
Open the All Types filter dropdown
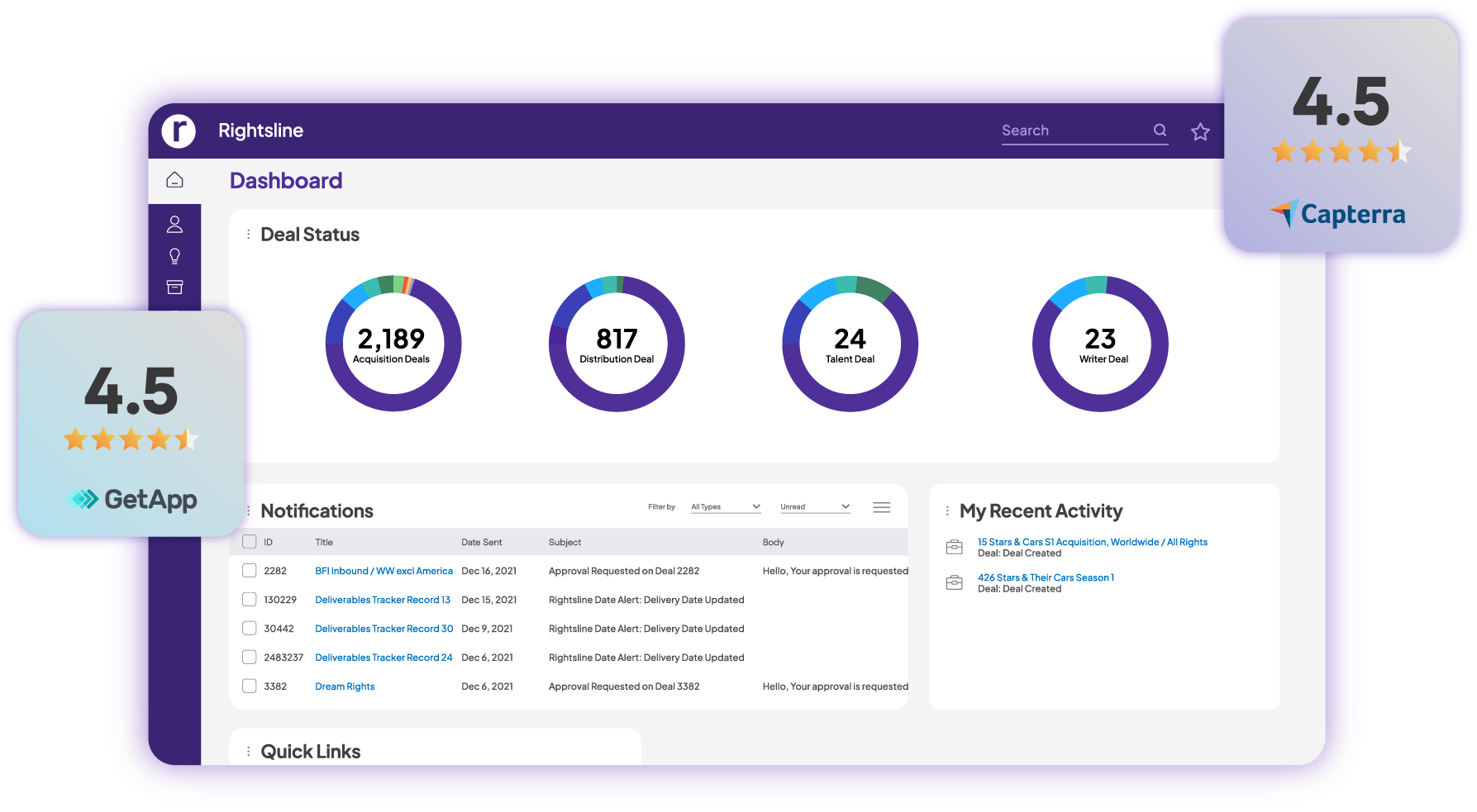[x=726, y=506]
